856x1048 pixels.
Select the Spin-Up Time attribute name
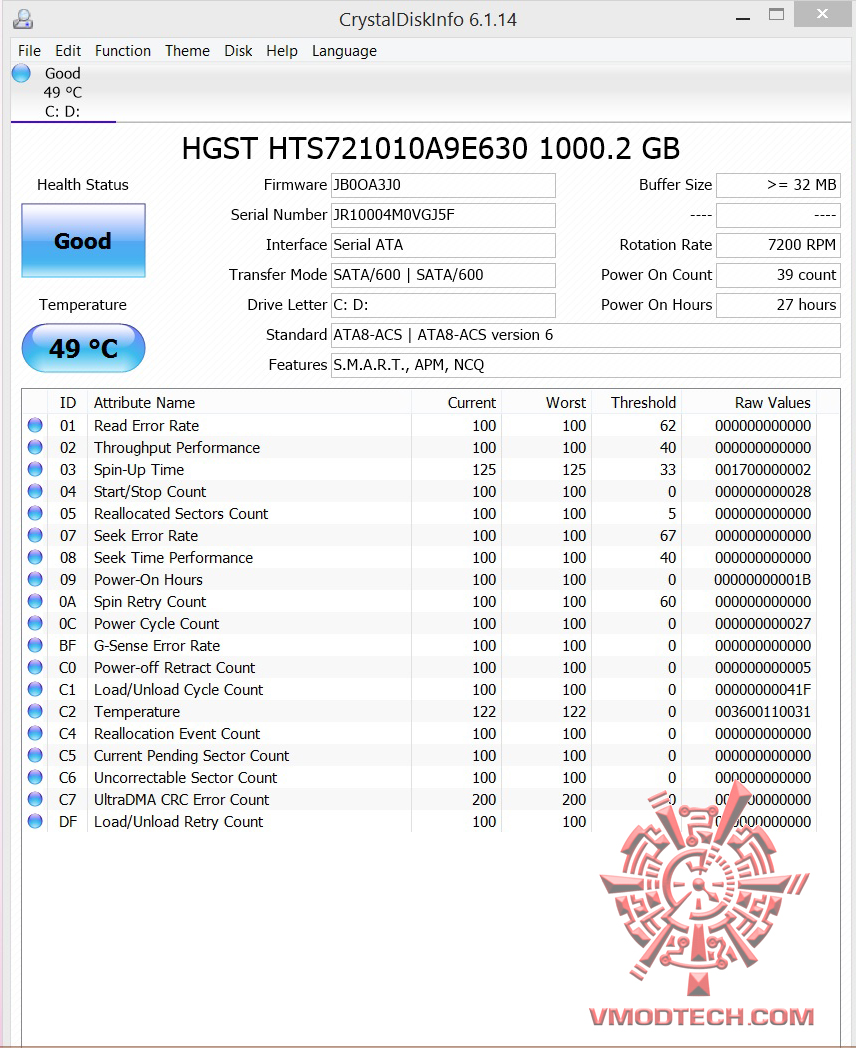click(x=139, y=470)
